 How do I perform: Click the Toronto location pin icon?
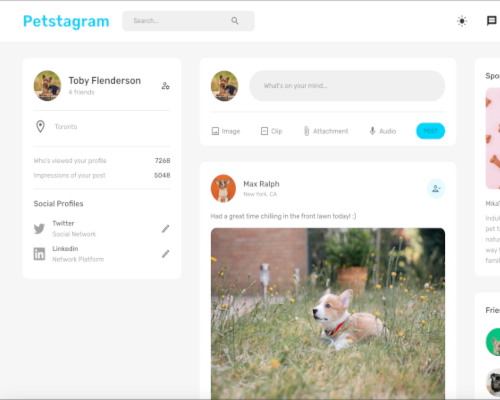click(x=40, y=127)
